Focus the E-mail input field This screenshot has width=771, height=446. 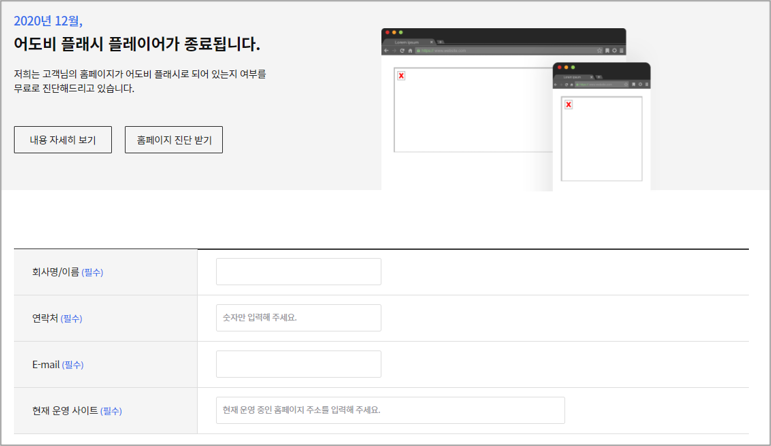pos(298,364)
